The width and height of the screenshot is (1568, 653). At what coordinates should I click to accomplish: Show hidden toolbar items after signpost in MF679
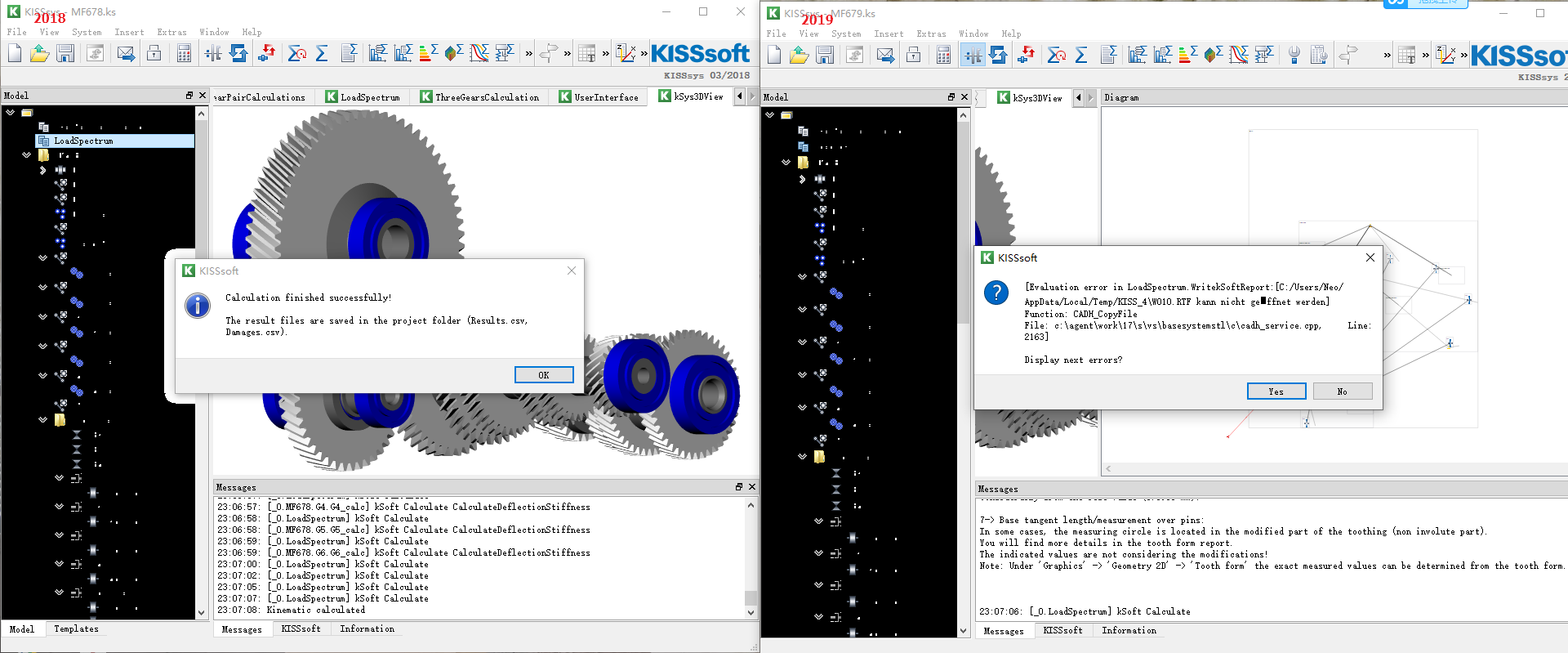pyautogui.click(x=1387, y=56)
